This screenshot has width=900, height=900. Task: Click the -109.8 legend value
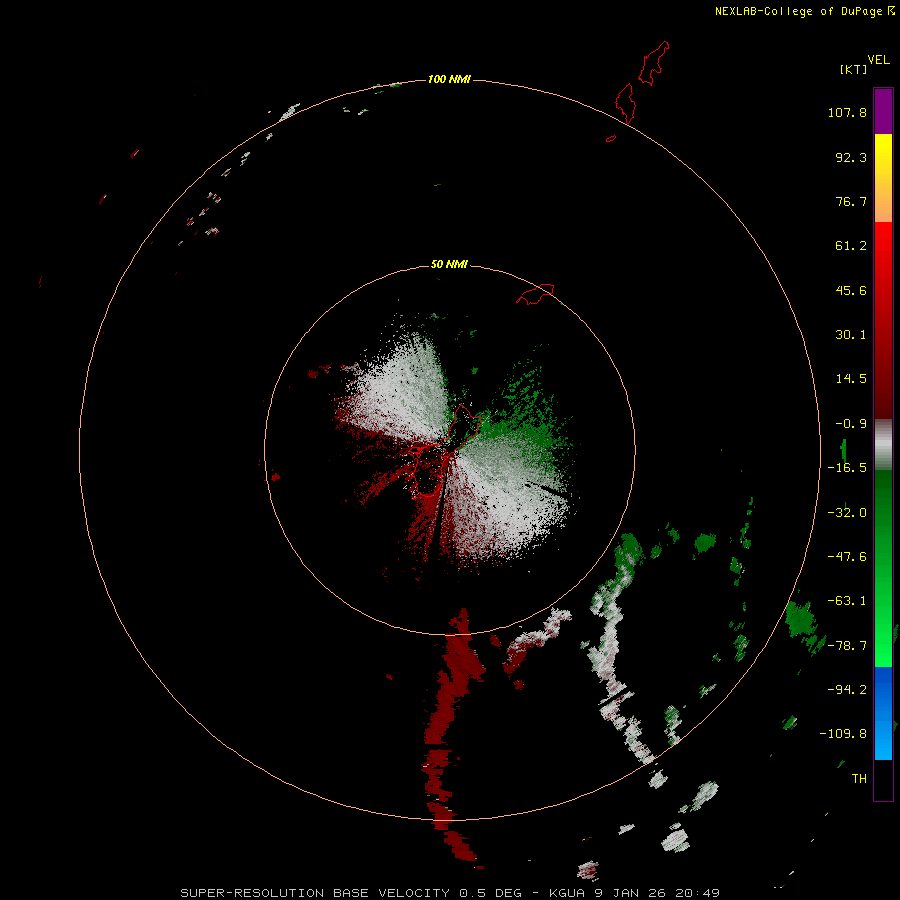[x=843, y=734]
